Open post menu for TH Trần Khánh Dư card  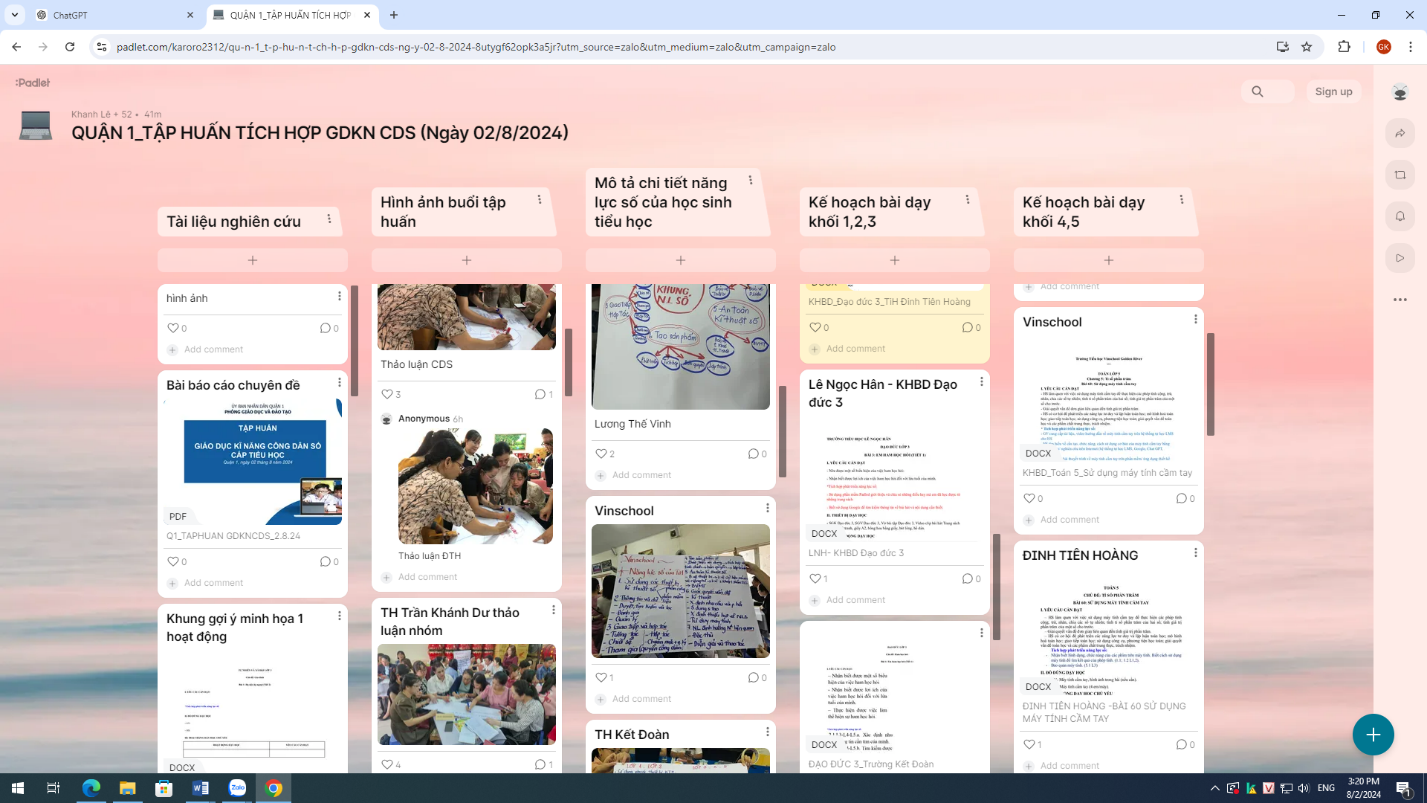553,610
